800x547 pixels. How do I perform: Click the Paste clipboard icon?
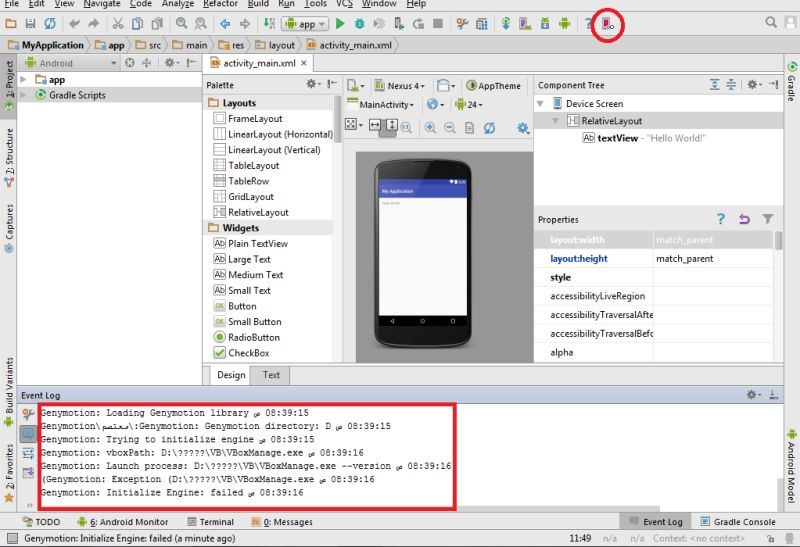click(x=157, y=23)
